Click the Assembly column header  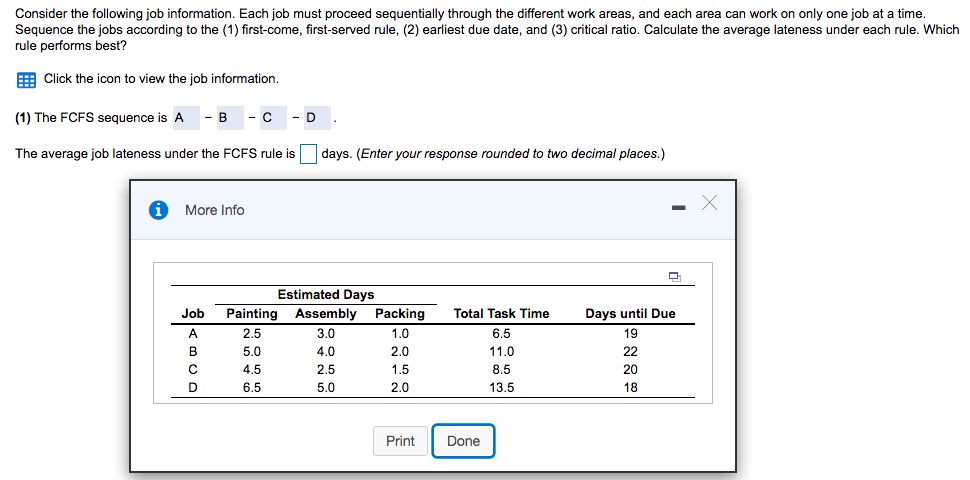coord(326,314)
